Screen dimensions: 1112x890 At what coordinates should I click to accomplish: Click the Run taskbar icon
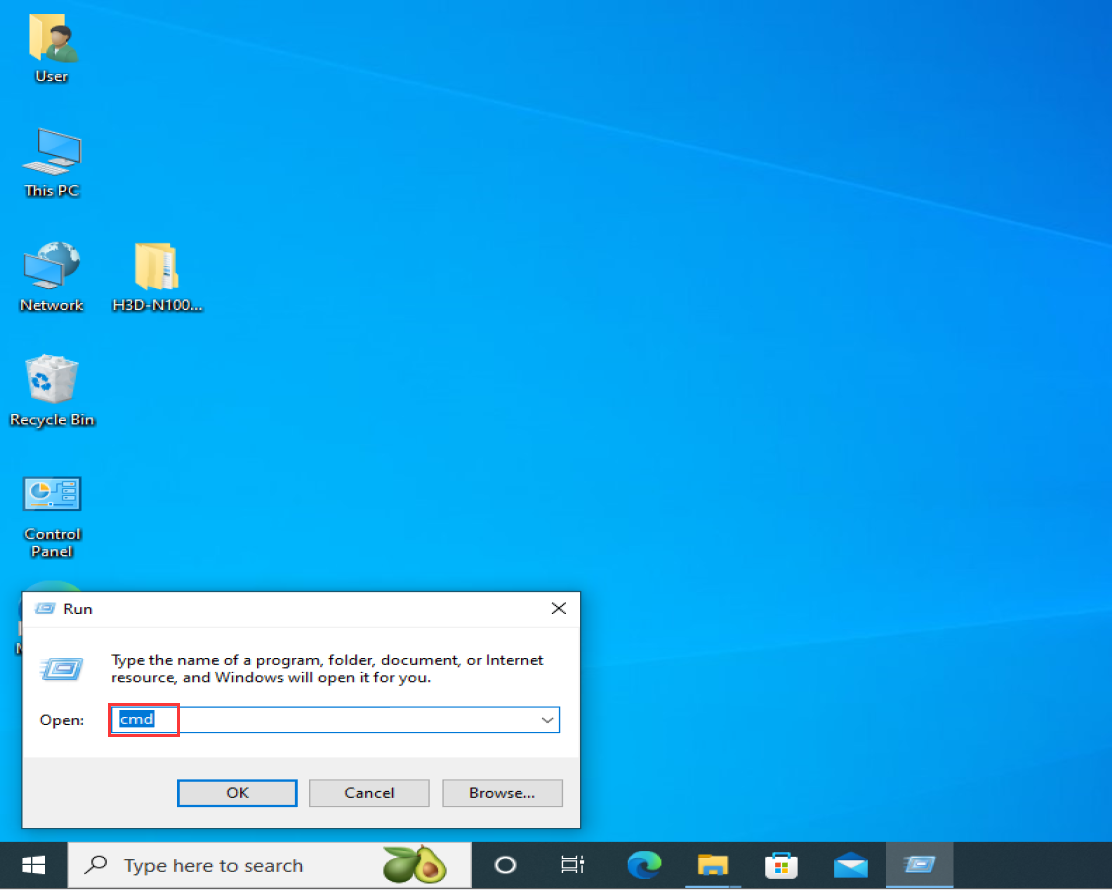pos(919,865)
